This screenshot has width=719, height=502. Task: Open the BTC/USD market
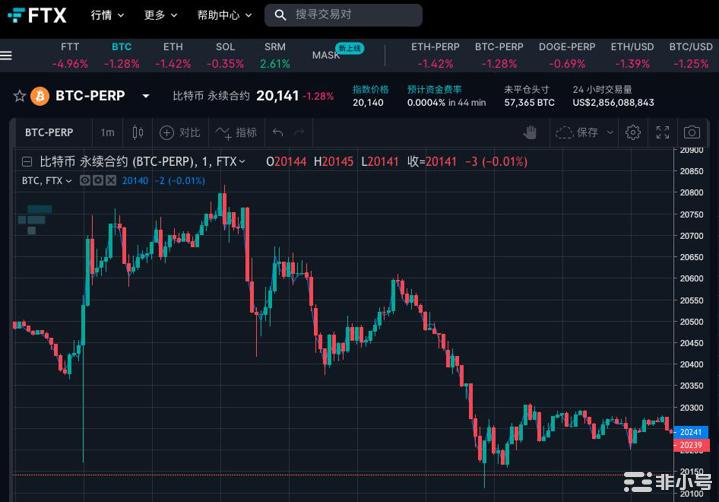coord(691,55)
